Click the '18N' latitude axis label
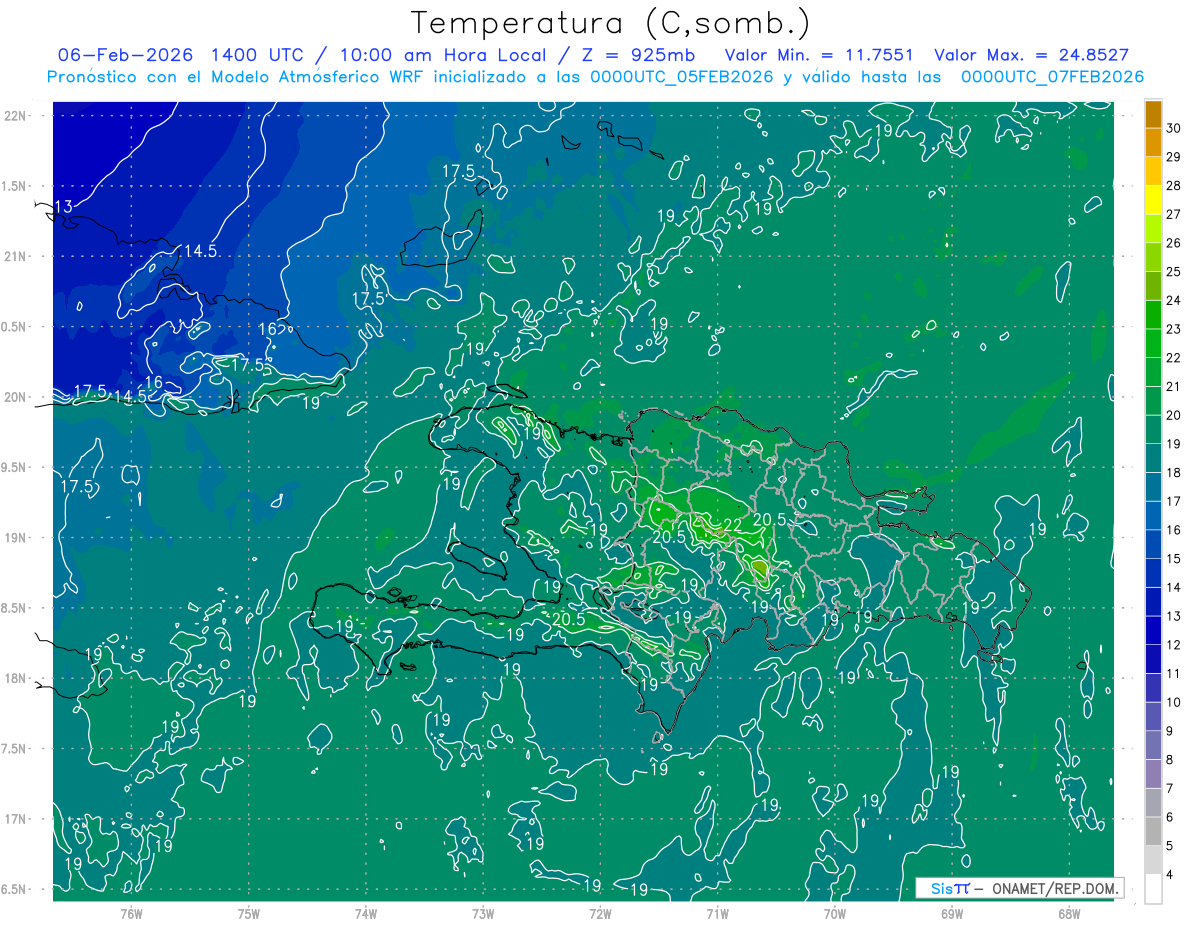1200x927 pixels. (14, 678)
